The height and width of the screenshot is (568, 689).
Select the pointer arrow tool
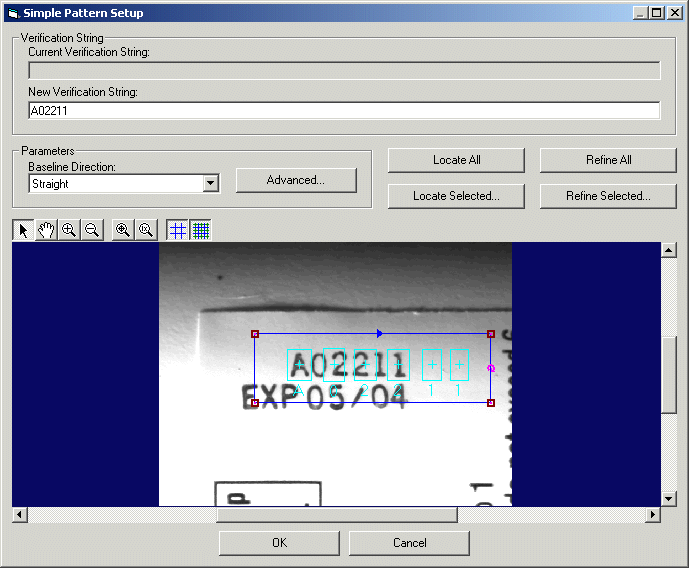[24, 230]
